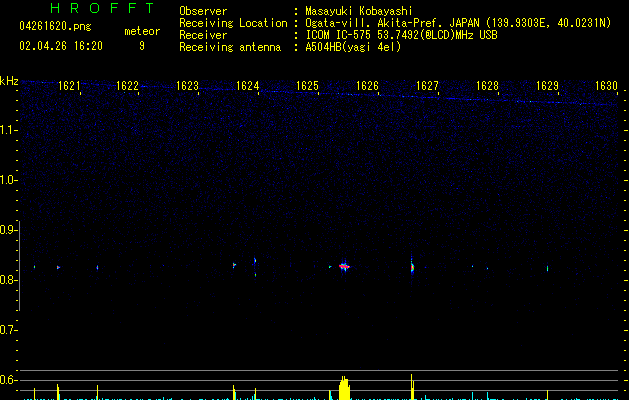This screenshot has width=629, height=400.
Task: Select the Ogata-vill. Akita-Pref. JAPAN location text
Action: 458,23
